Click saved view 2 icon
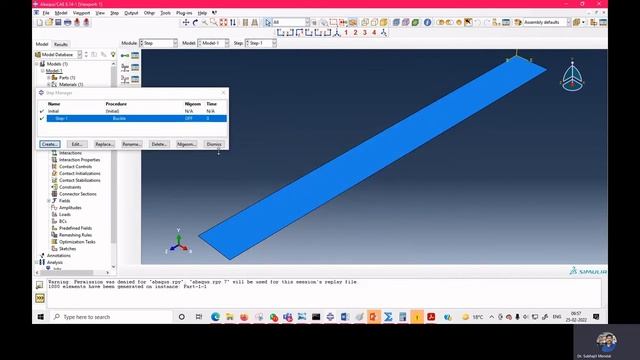640x360 pixels. 356,33
